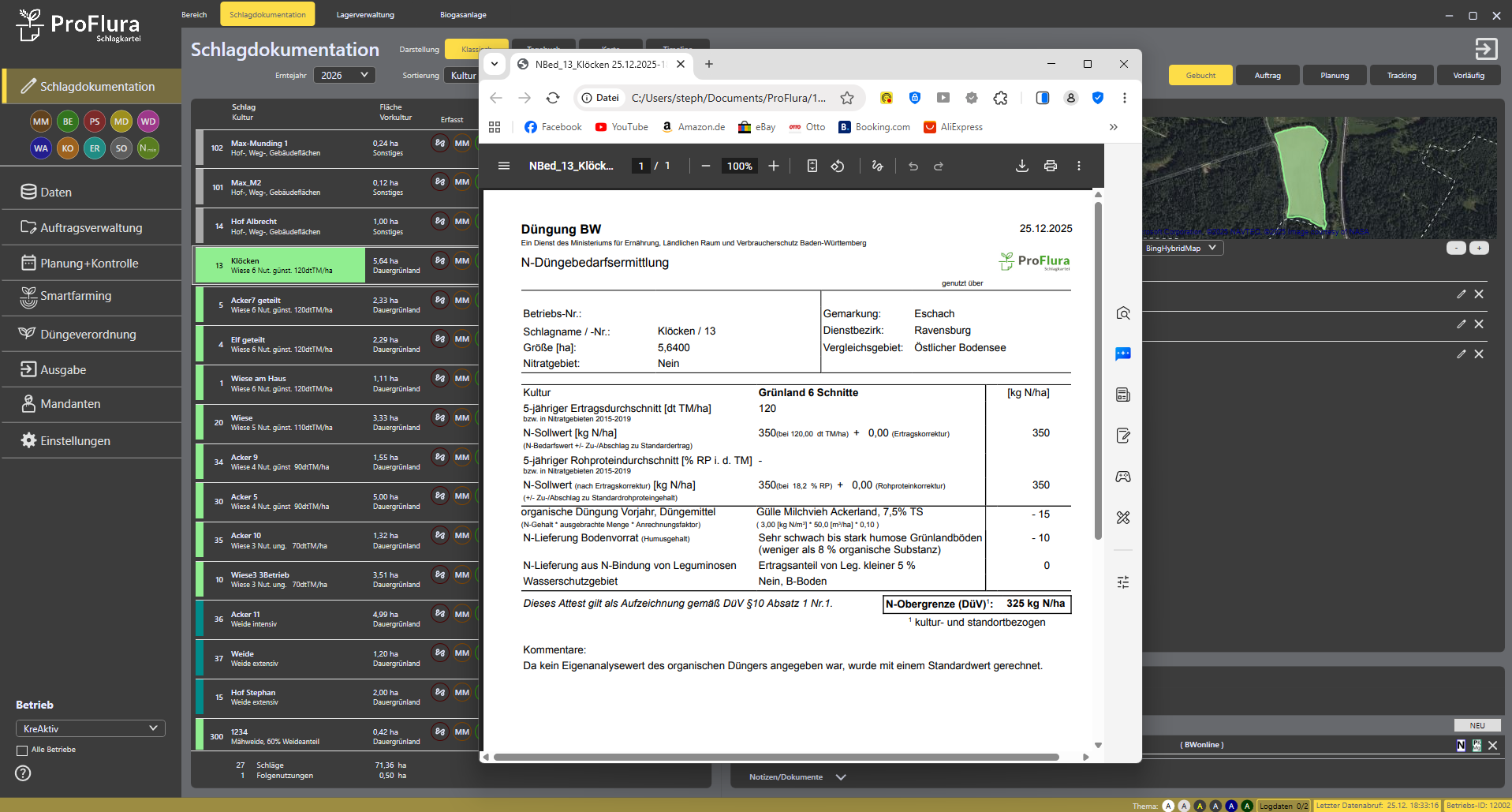Open the help question mark icon
1512x812 pixels.
coord(24,773)
